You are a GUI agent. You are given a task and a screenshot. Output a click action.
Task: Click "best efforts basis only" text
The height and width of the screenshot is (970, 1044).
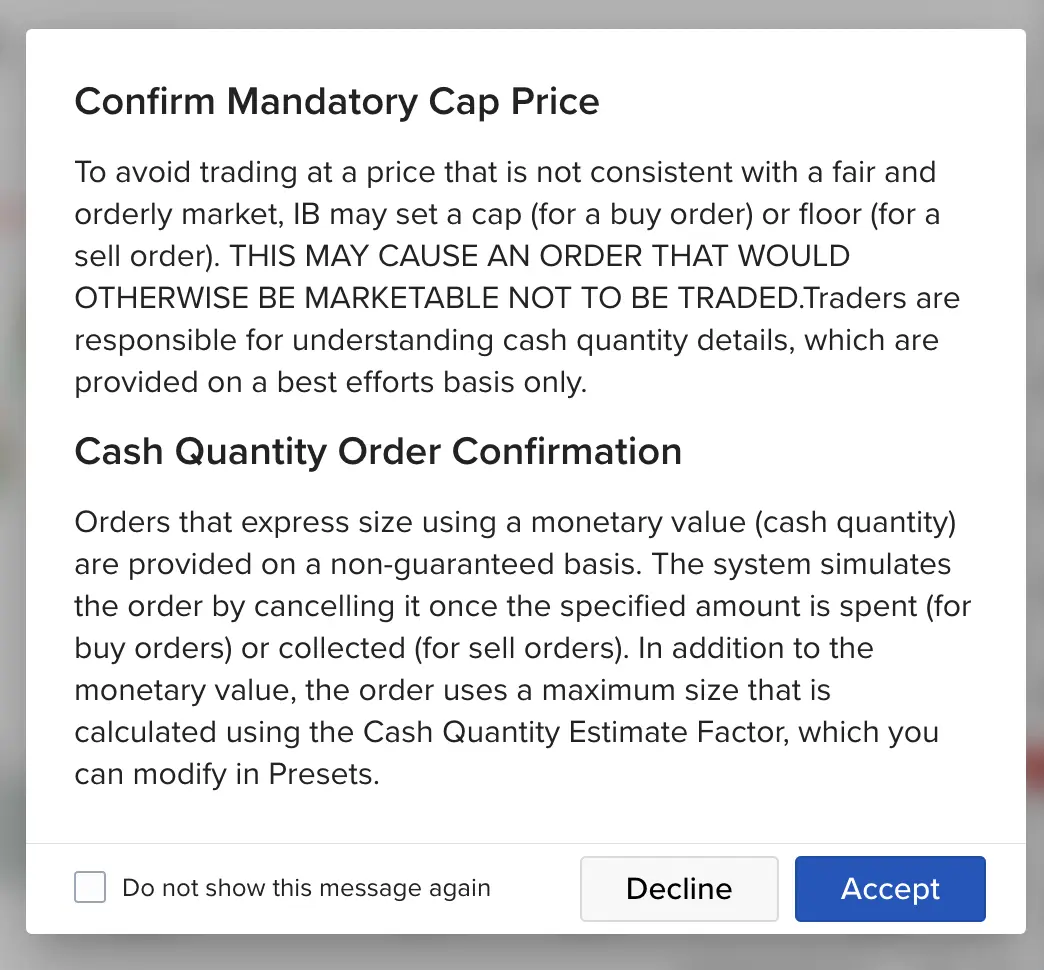point(431,382)
